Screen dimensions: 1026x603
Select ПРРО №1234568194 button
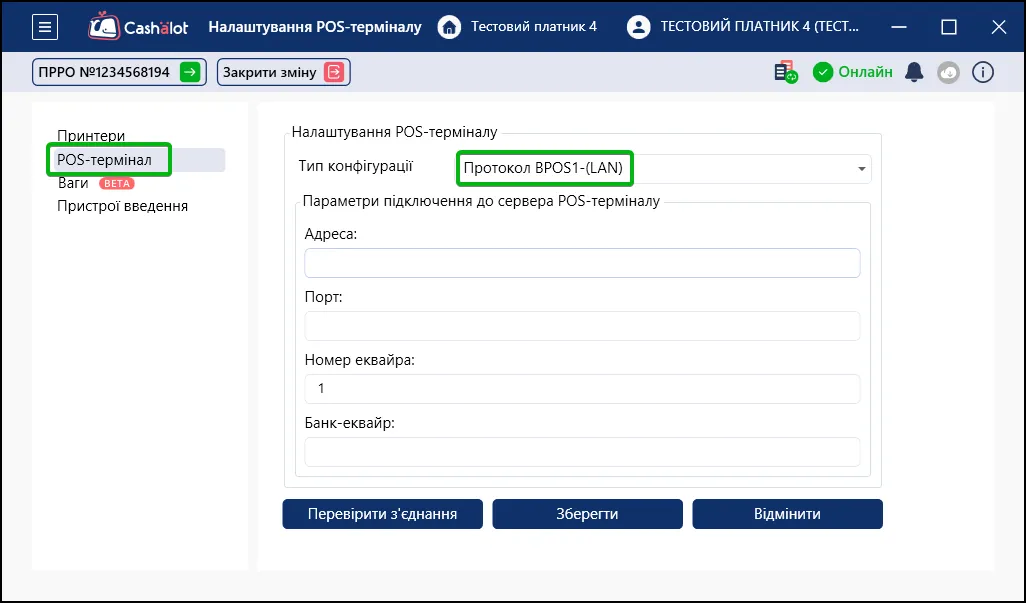click(x=119, y=72)
